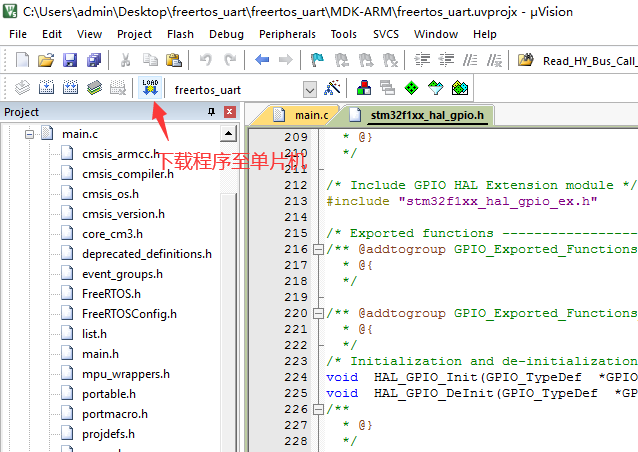Save the current file
The width and height of the screenshot is (638, 452).
click(x=70, y=60)
